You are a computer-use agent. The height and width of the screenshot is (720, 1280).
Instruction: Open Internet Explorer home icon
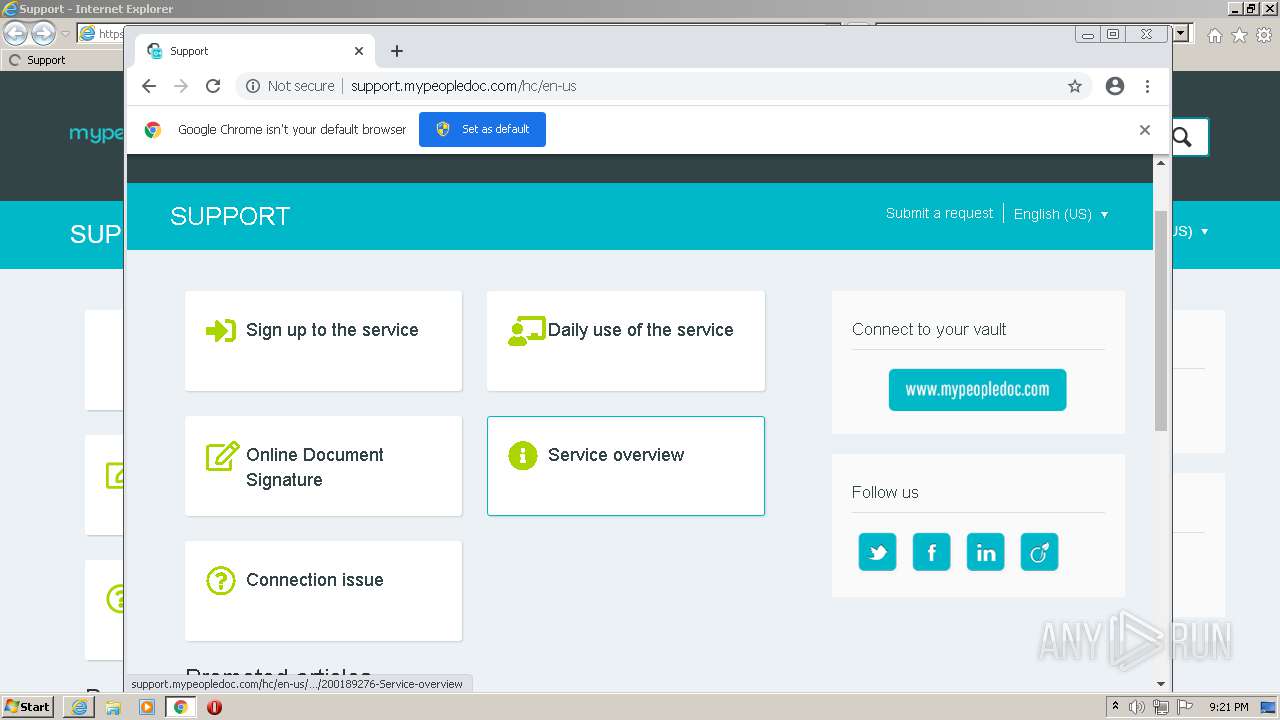point(1214,35)
